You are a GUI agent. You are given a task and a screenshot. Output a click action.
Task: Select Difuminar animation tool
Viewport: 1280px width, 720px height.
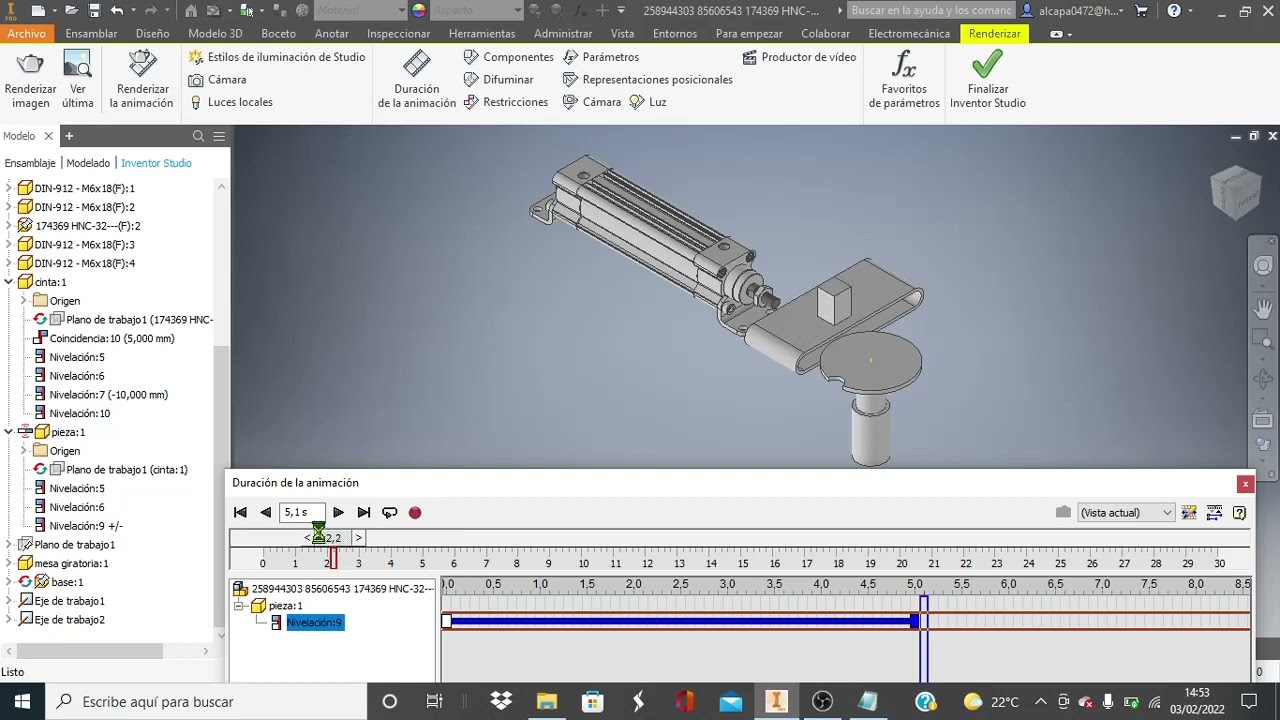pos(498,79)
